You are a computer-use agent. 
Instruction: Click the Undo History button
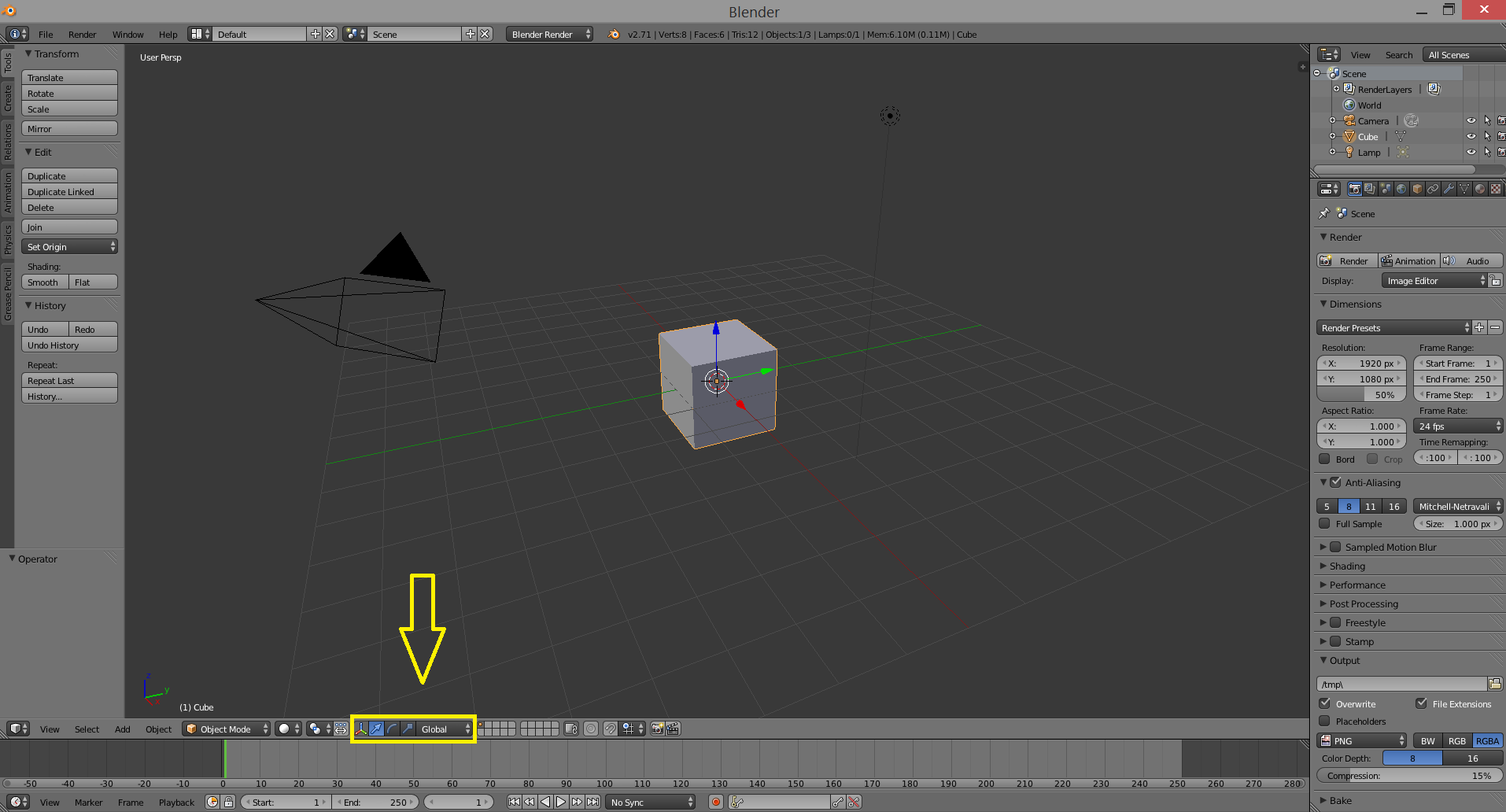coord(69,345)
